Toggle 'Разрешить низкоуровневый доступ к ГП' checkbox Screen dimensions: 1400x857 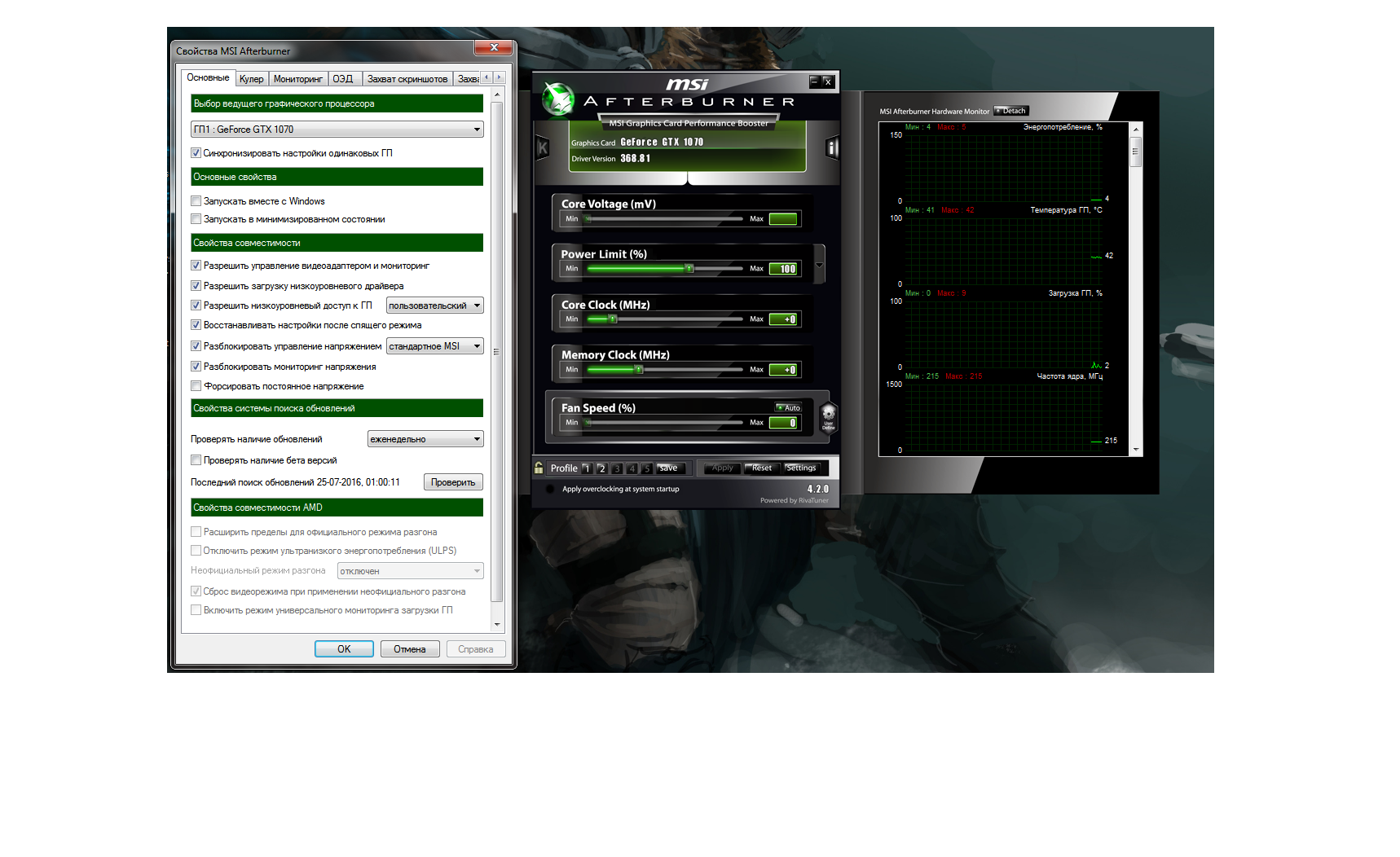click(x=196, y=305)
